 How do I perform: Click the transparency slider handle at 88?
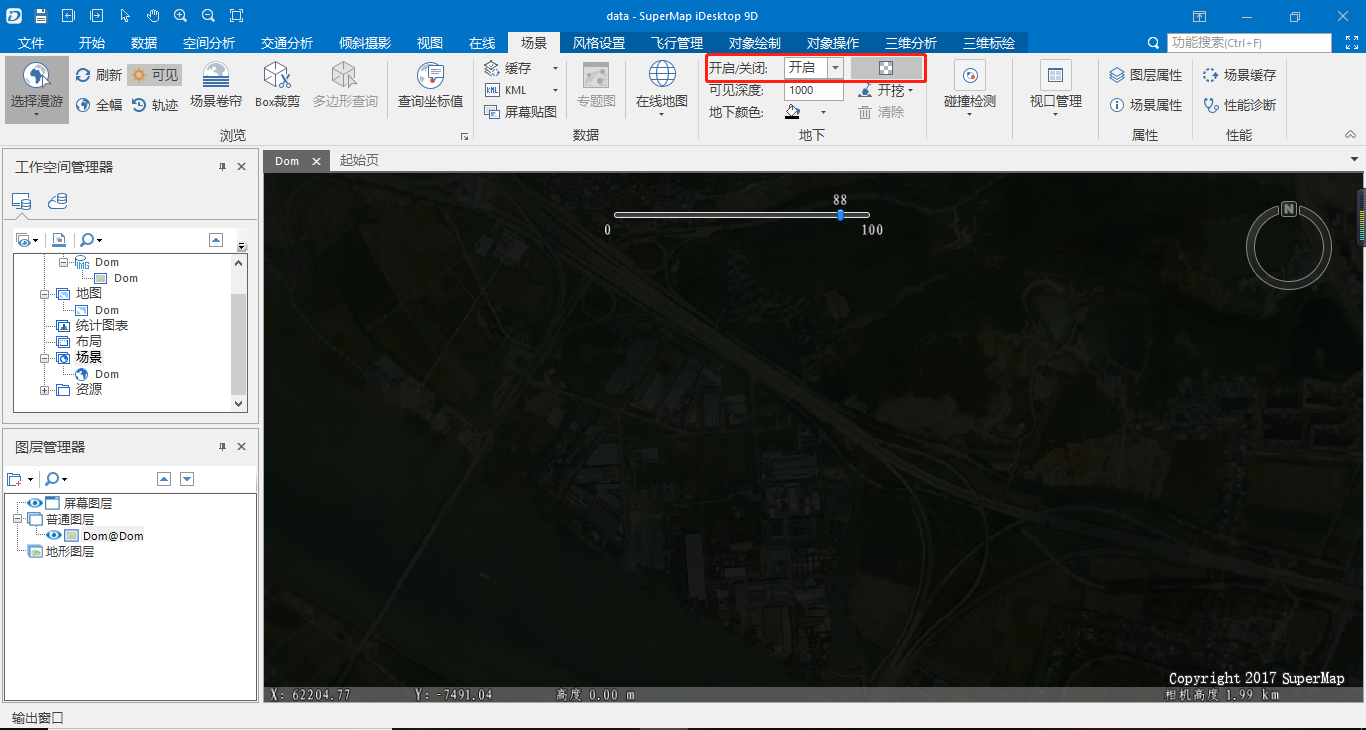[x=840, y=215]
